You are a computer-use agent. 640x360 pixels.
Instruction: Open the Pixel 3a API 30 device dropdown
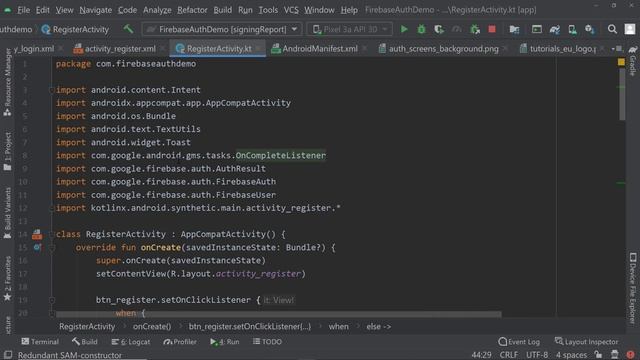[x=350, y=29]
